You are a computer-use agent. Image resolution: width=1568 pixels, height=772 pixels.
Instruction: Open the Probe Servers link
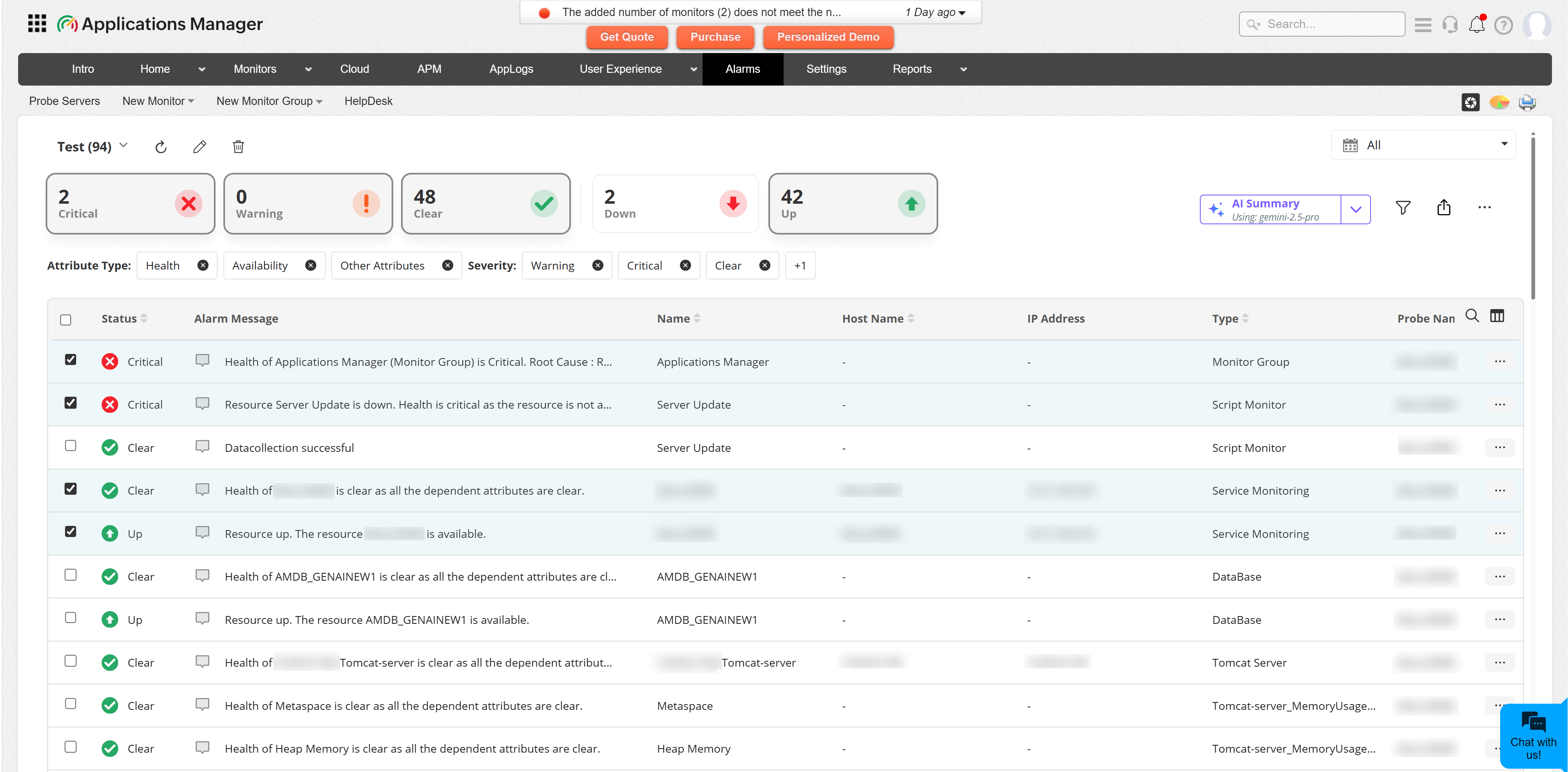click(x=65, y=101)
